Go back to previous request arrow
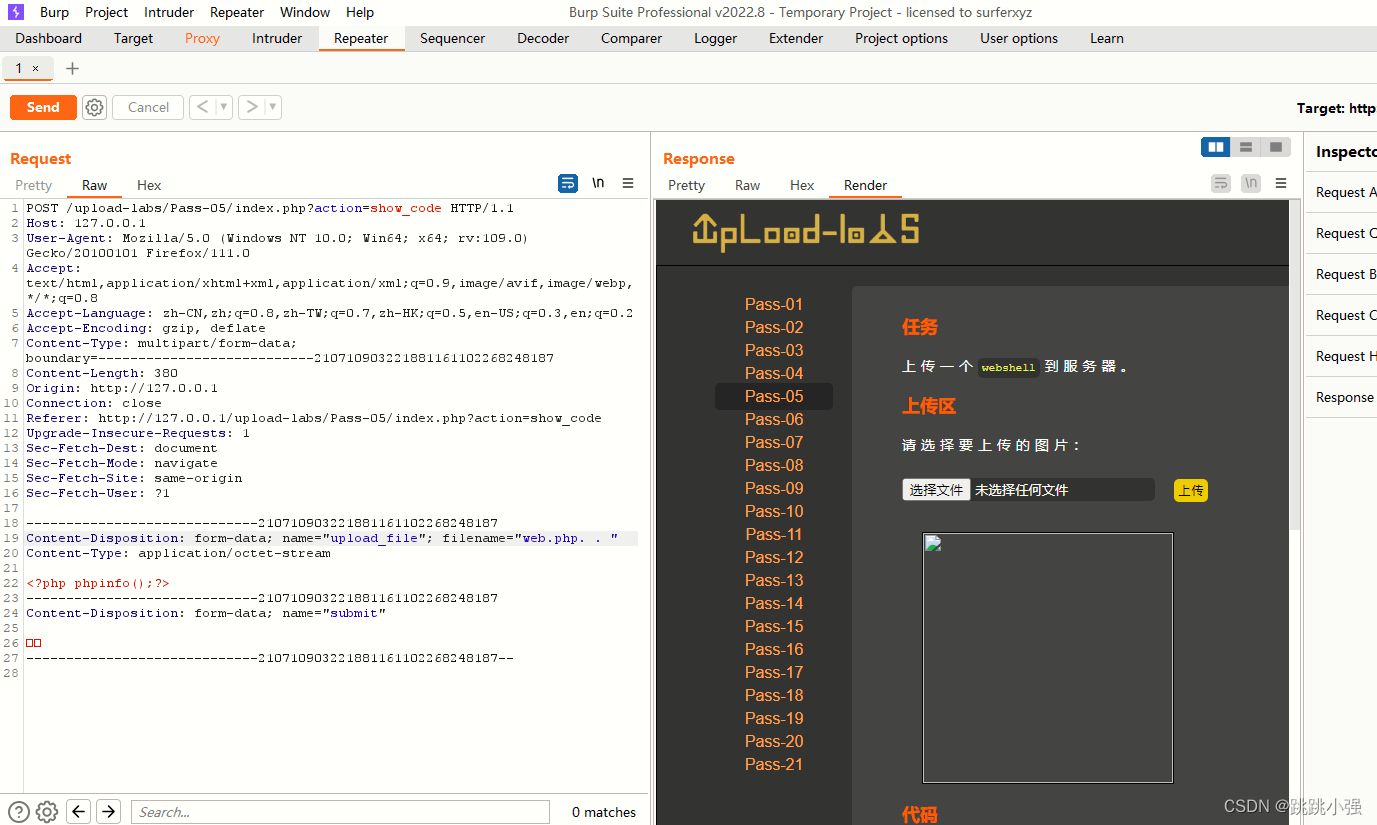 (x=202, y=107)
